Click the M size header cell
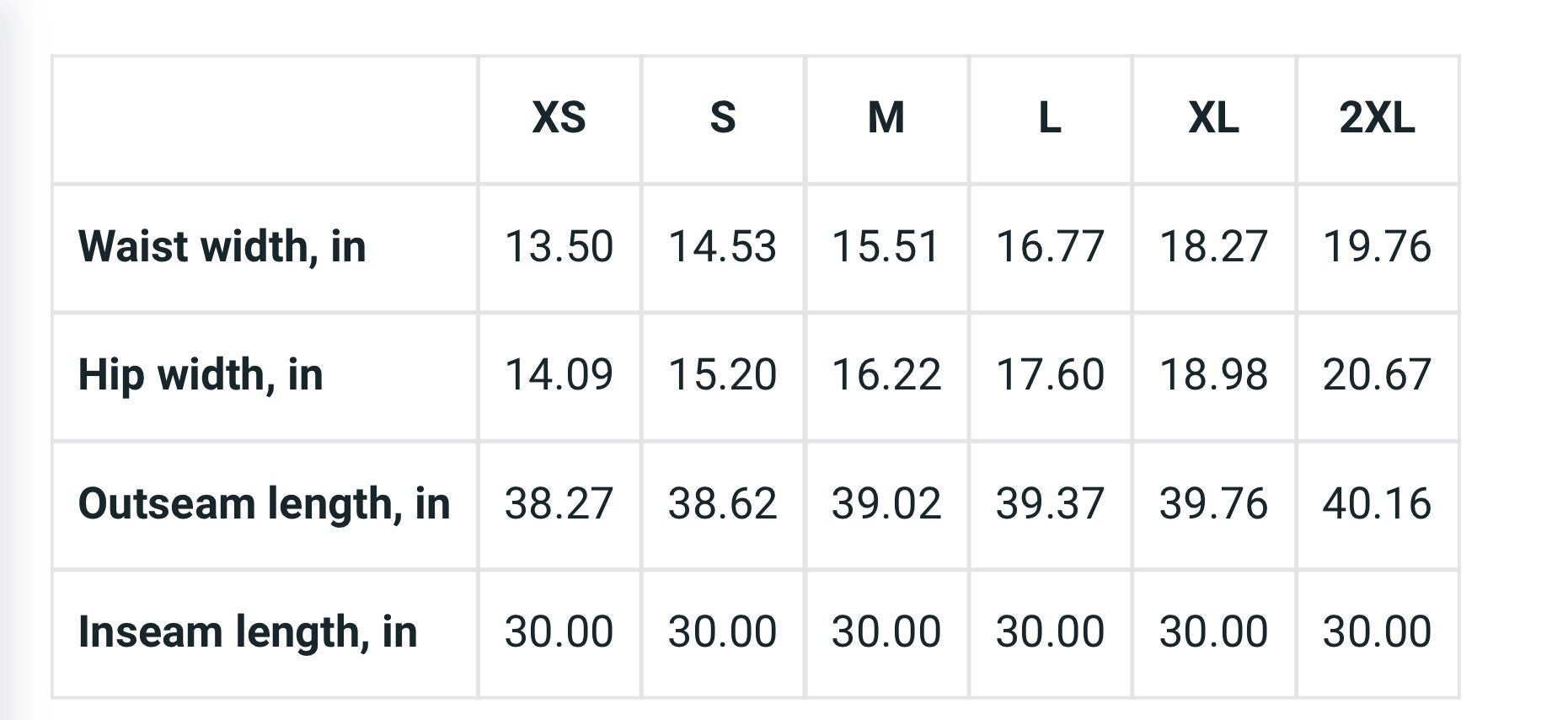The image size is (1568, 720). [886, 117]
